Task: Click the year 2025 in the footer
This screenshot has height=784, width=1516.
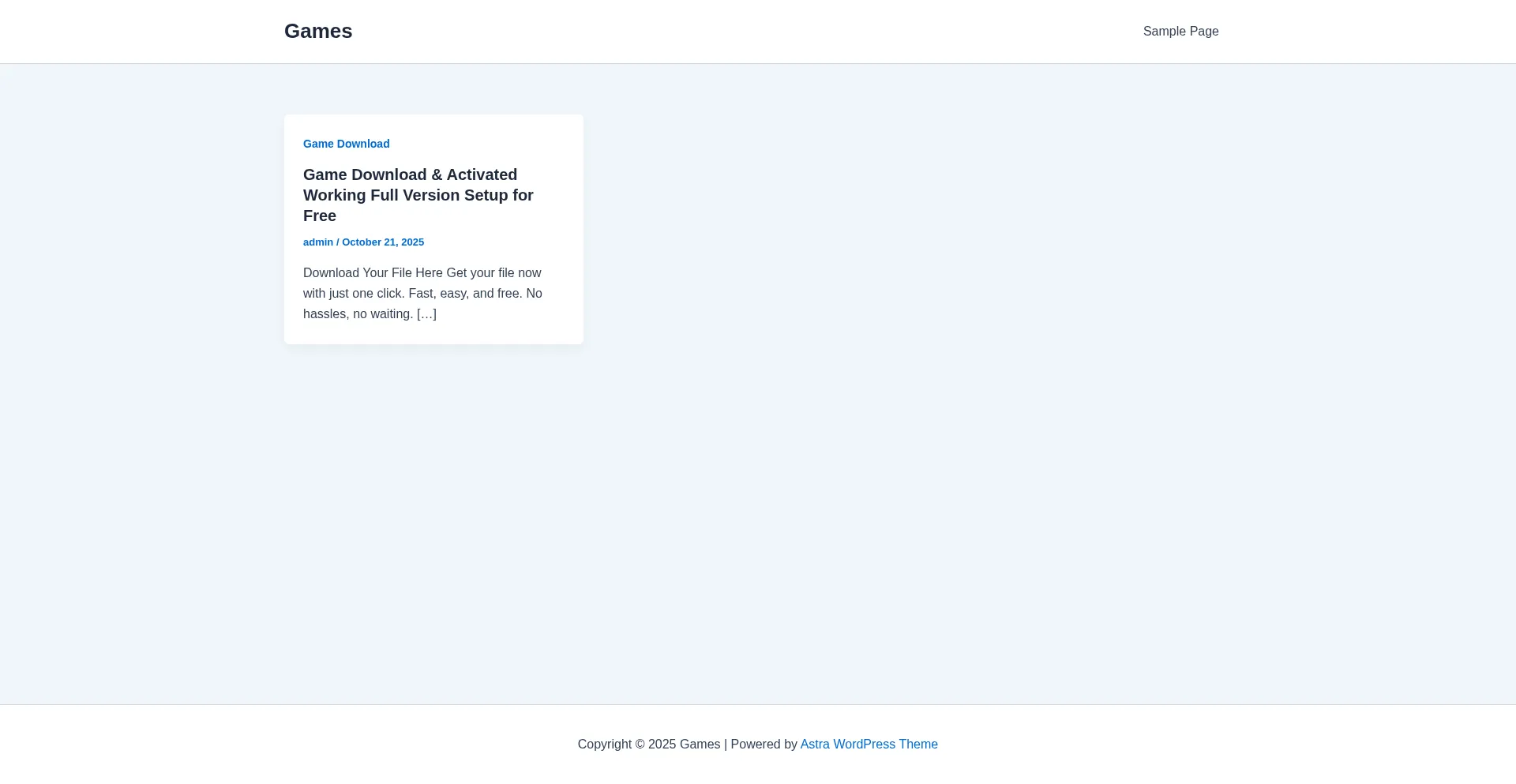Action: [x=662, y=745]
